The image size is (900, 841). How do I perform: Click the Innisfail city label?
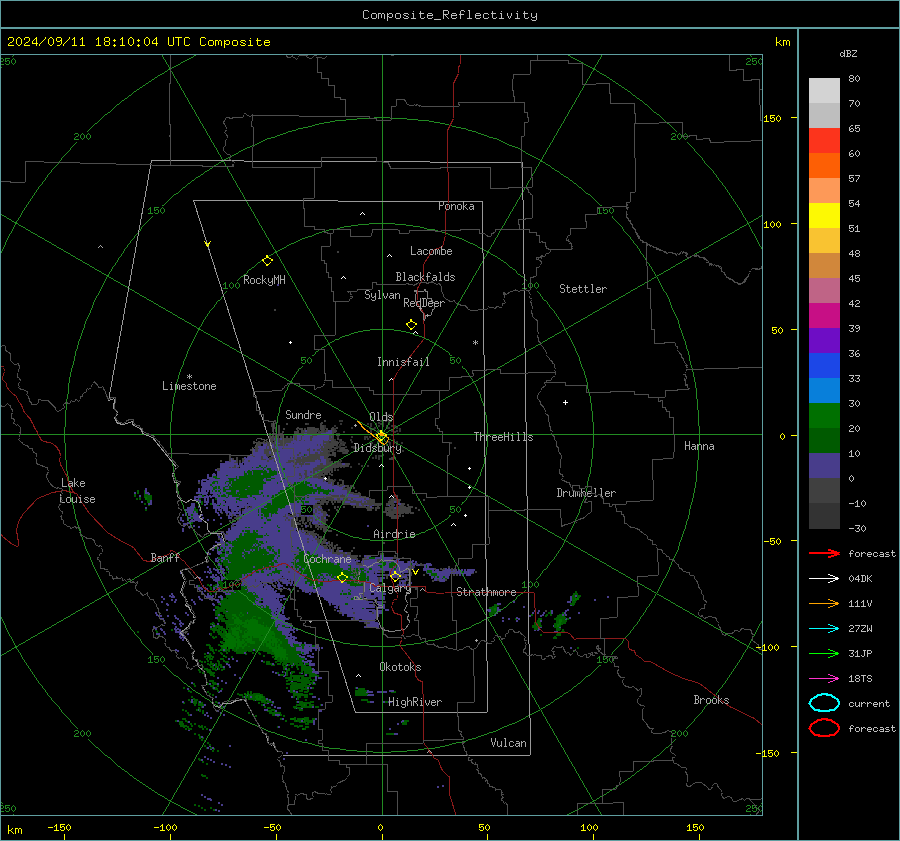[403, 362]
